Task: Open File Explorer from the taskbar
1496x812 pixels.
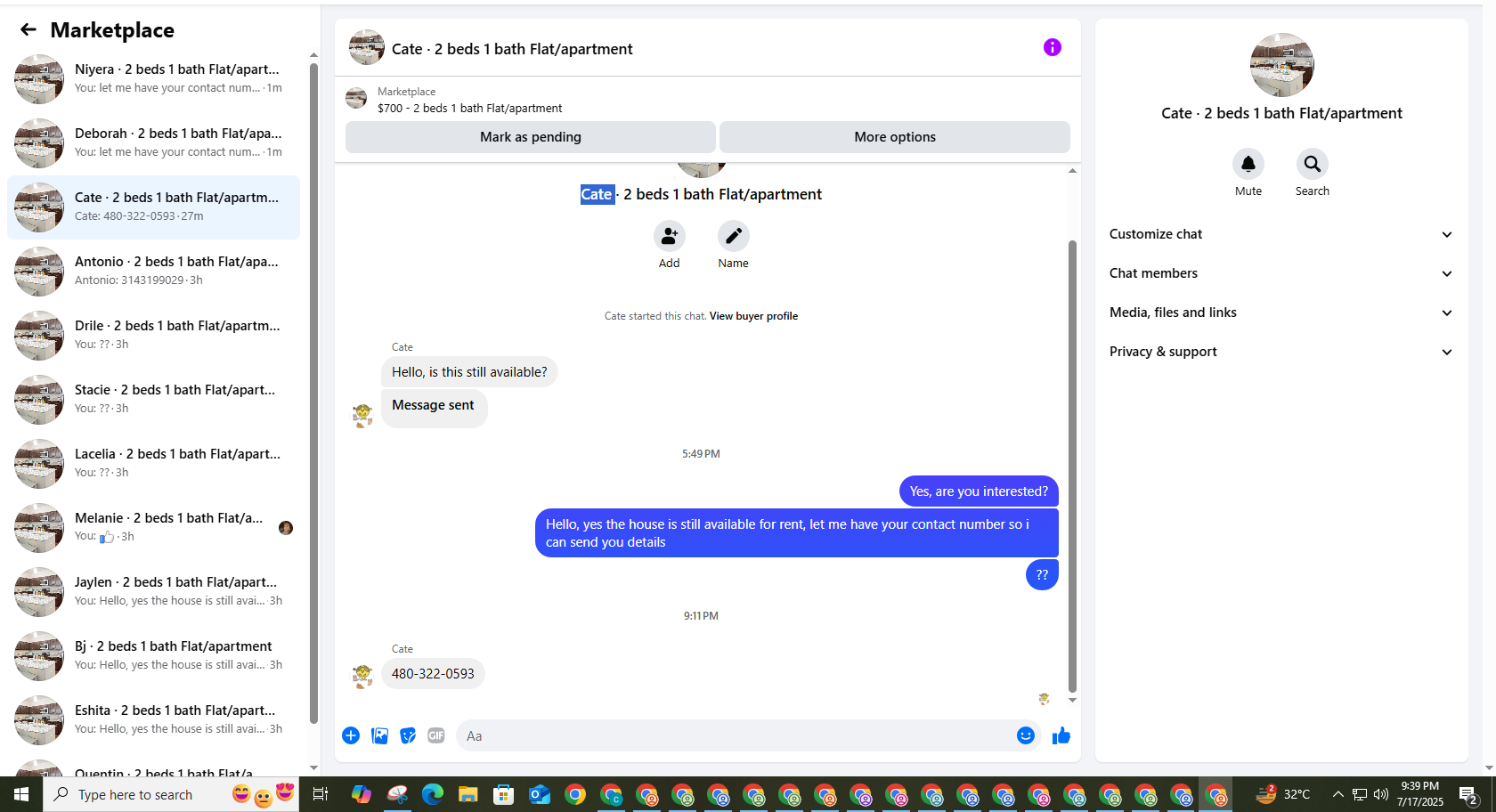Action: [x=468, y=794]
